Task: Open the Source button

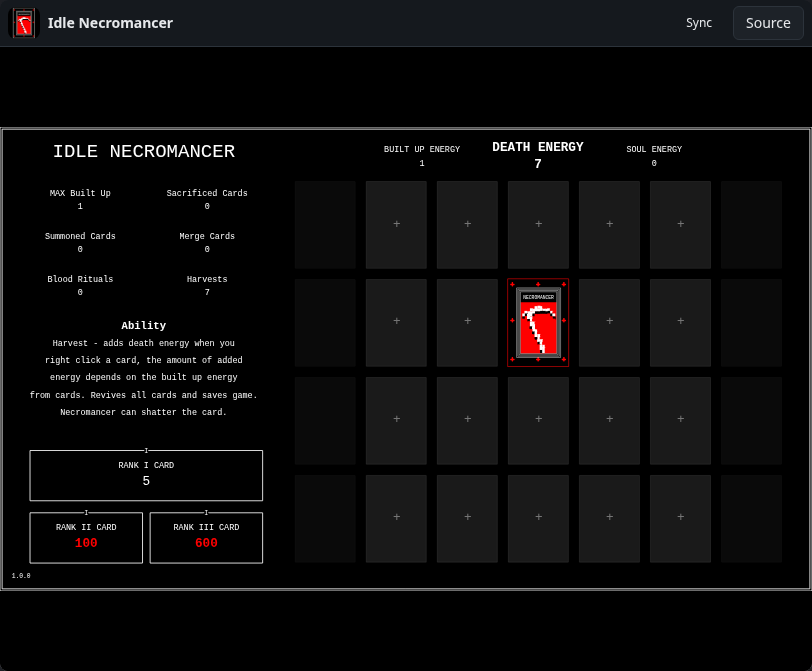Action: click(x=768, y=23)
